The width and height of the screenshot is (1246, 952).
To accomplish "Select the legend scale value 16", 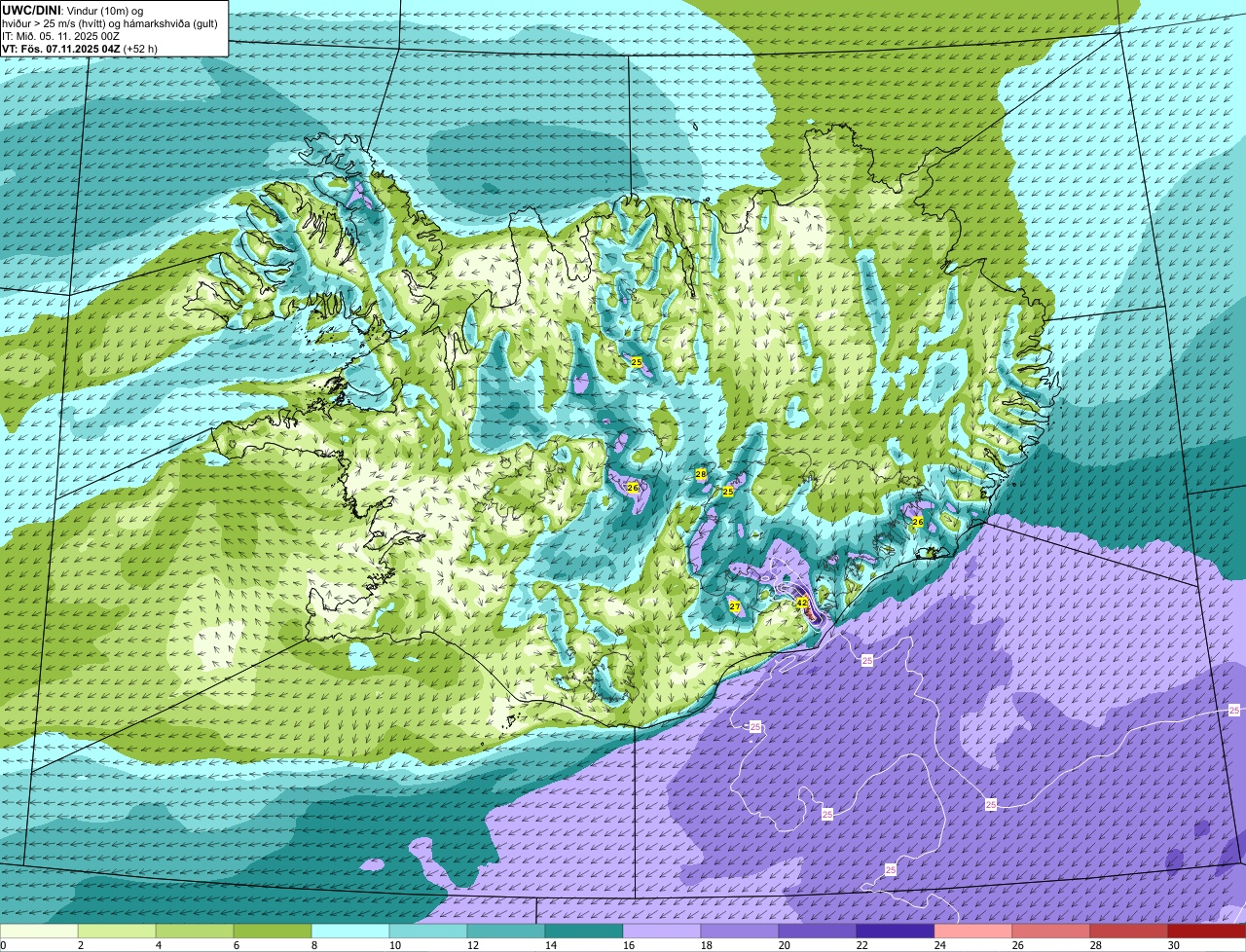I will 628,945.
